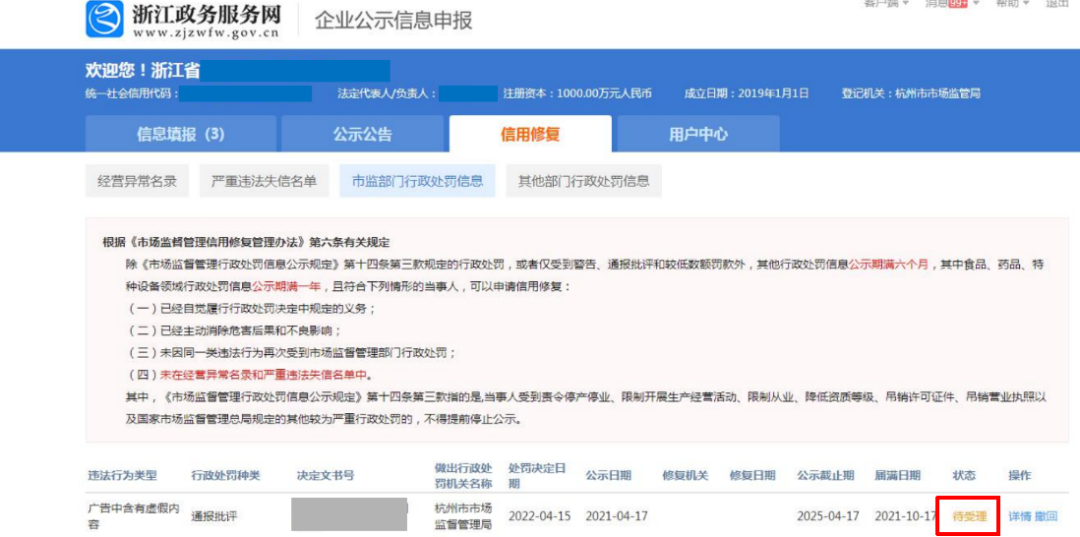Click 撤回 to withdraw the application
The width and height of the screenshot is (1080, 537).
pyautogui.click(x=1046, y=517)
